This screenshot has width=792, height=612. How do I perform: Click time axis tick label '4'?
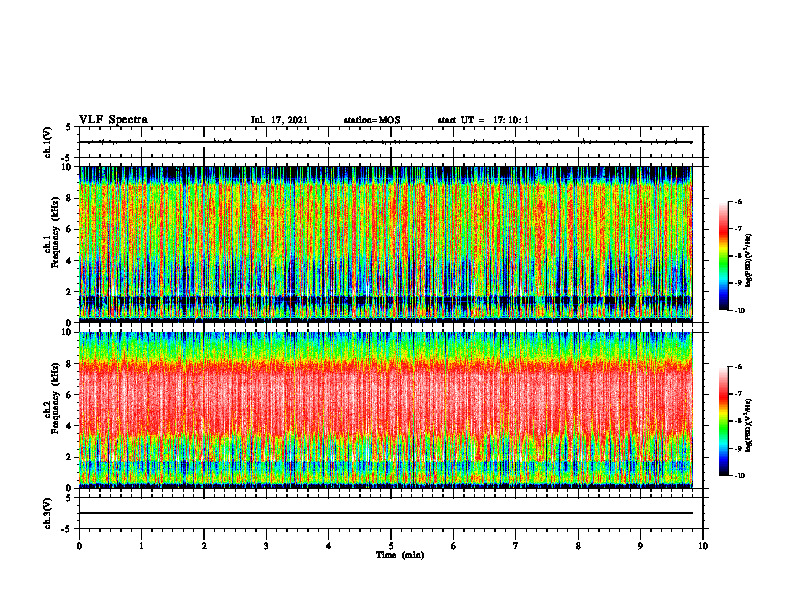click(x=329, y=546)
